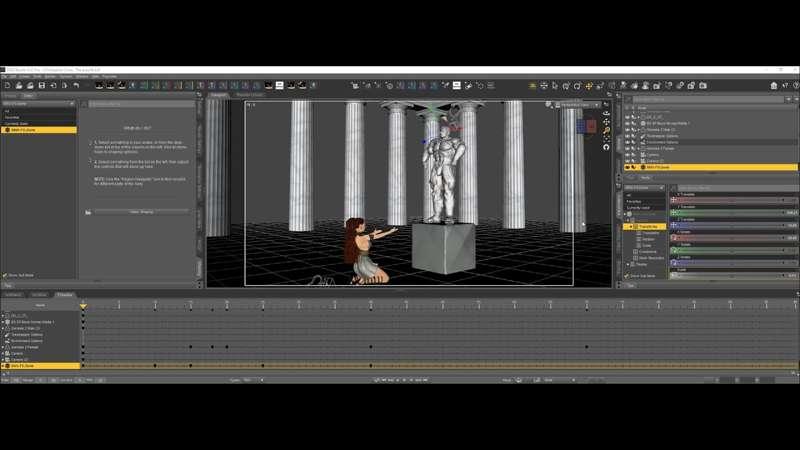
Task: Click the first blue translate slider
Action: pos(734,225)
